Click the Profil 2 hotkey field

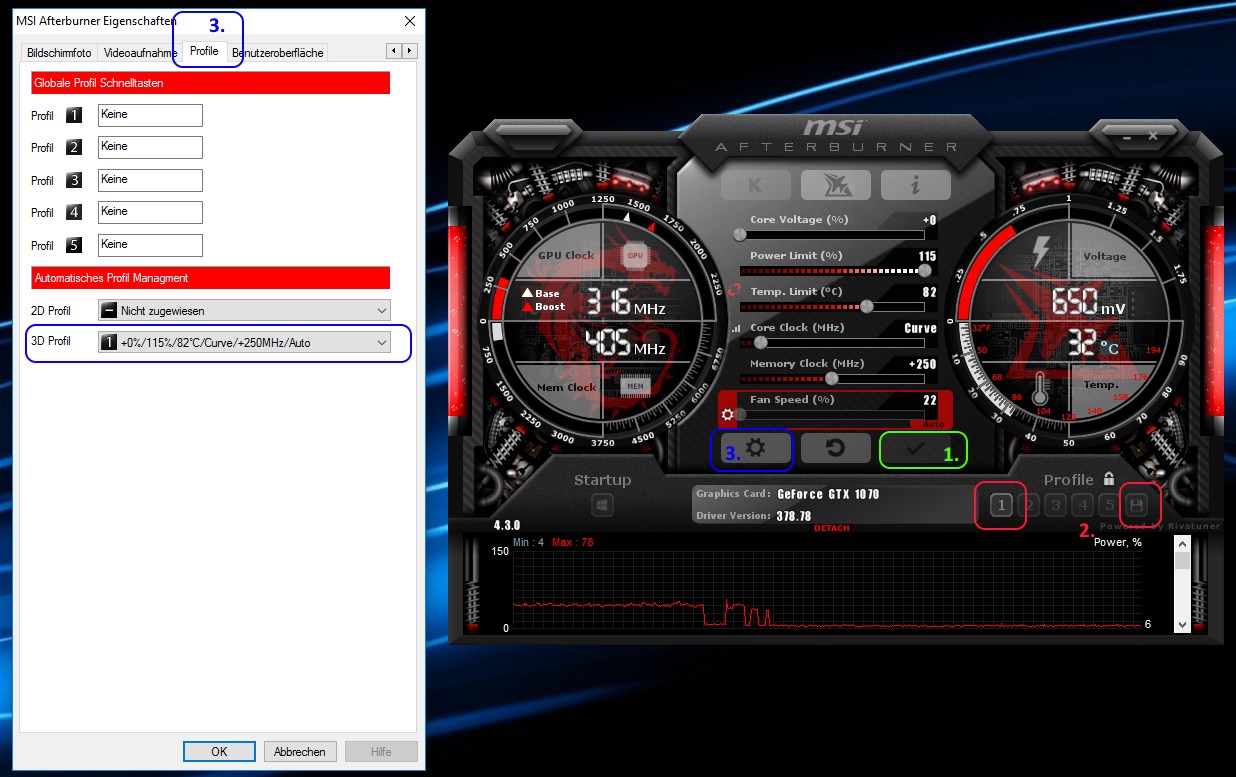pos(150,148)
